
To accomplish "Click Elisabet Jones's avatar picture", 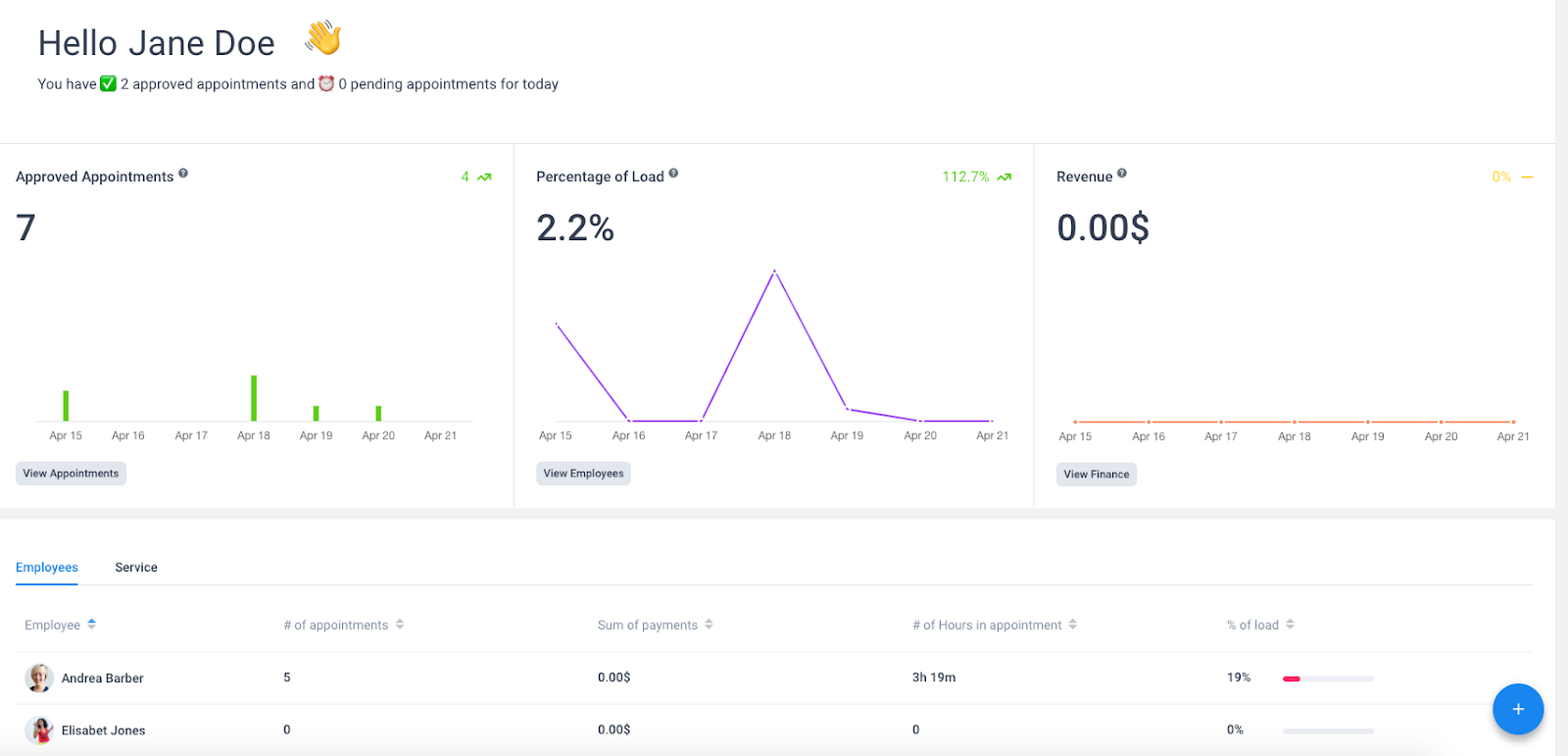I will click(x=39, y=731).
